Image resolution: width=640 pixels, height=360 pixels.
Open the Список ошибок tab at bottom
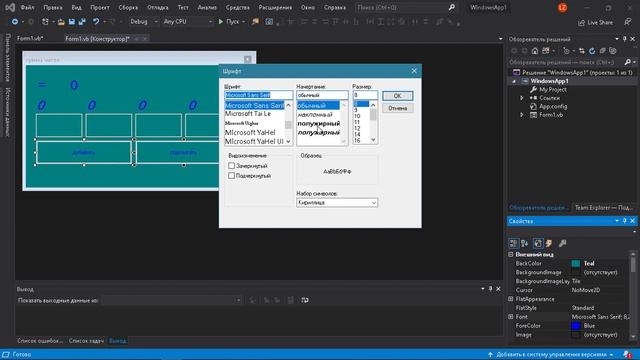[x=40, y=340]
